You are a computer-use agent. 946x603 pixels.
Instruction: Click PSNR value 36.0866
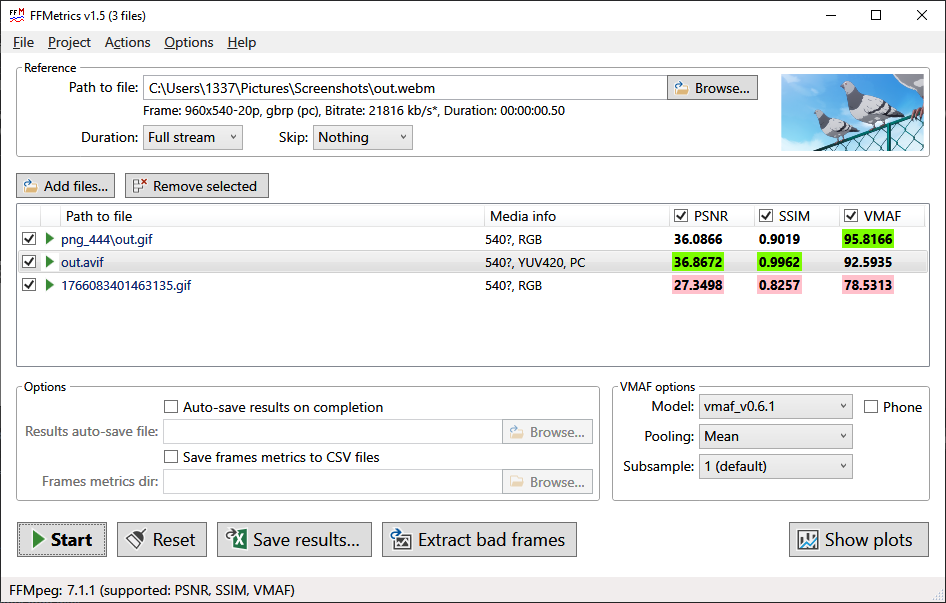698,240
